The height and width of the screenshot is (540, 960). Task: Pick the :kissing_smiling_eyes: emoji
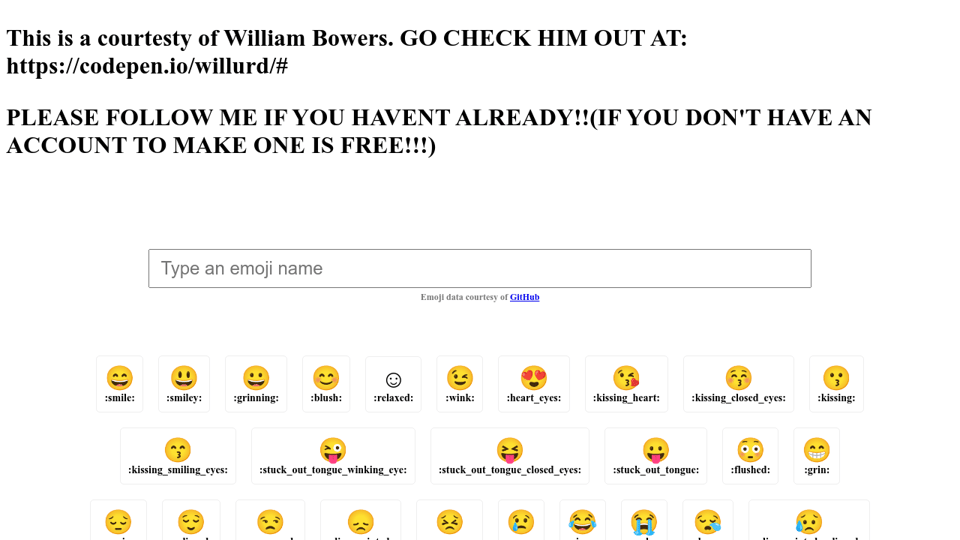pyautogui.click(x=178, y=456)
